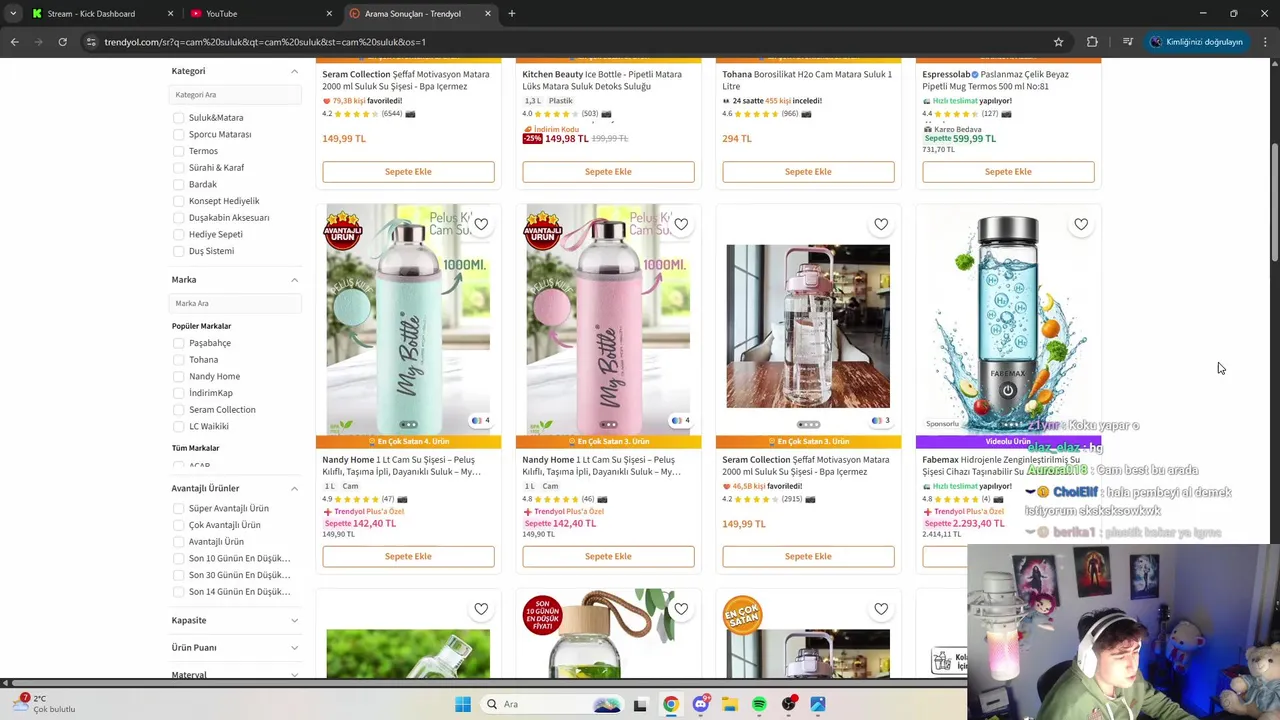The image size is (1280, 720).
Task: Open the pink My Bottle product image
Action: pyautogui.click(x=608, y=320)
